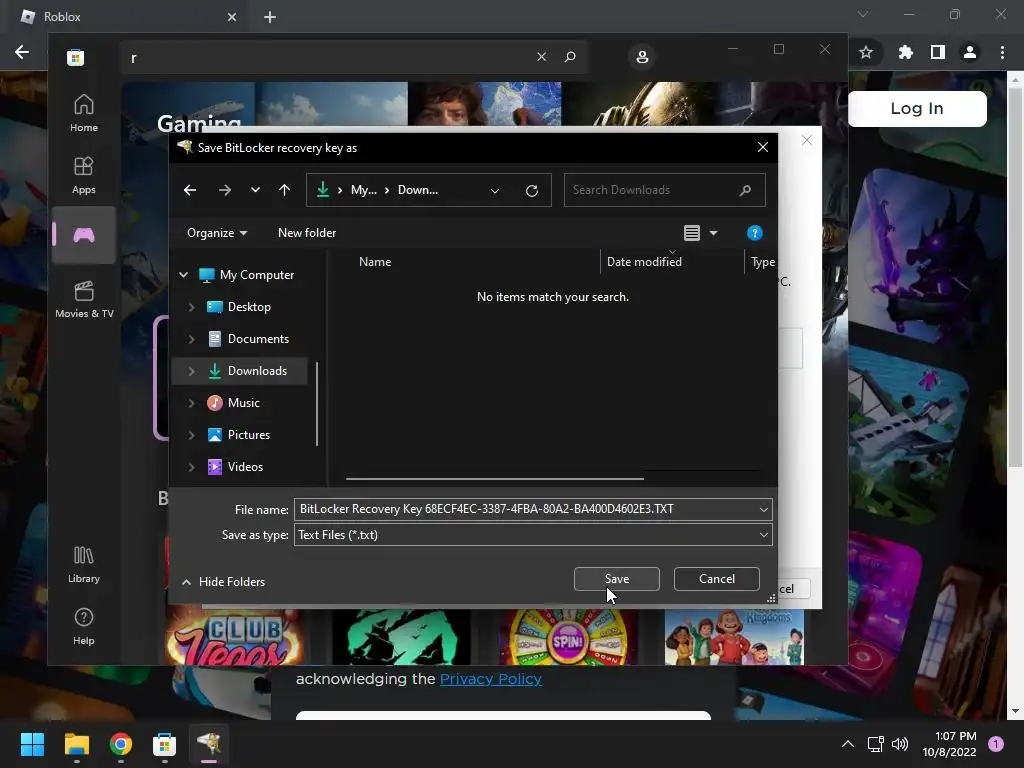Clear the Microsoft Store search text
The height and width of the screenshot is (768, 1024).
(x=541, y=57)
